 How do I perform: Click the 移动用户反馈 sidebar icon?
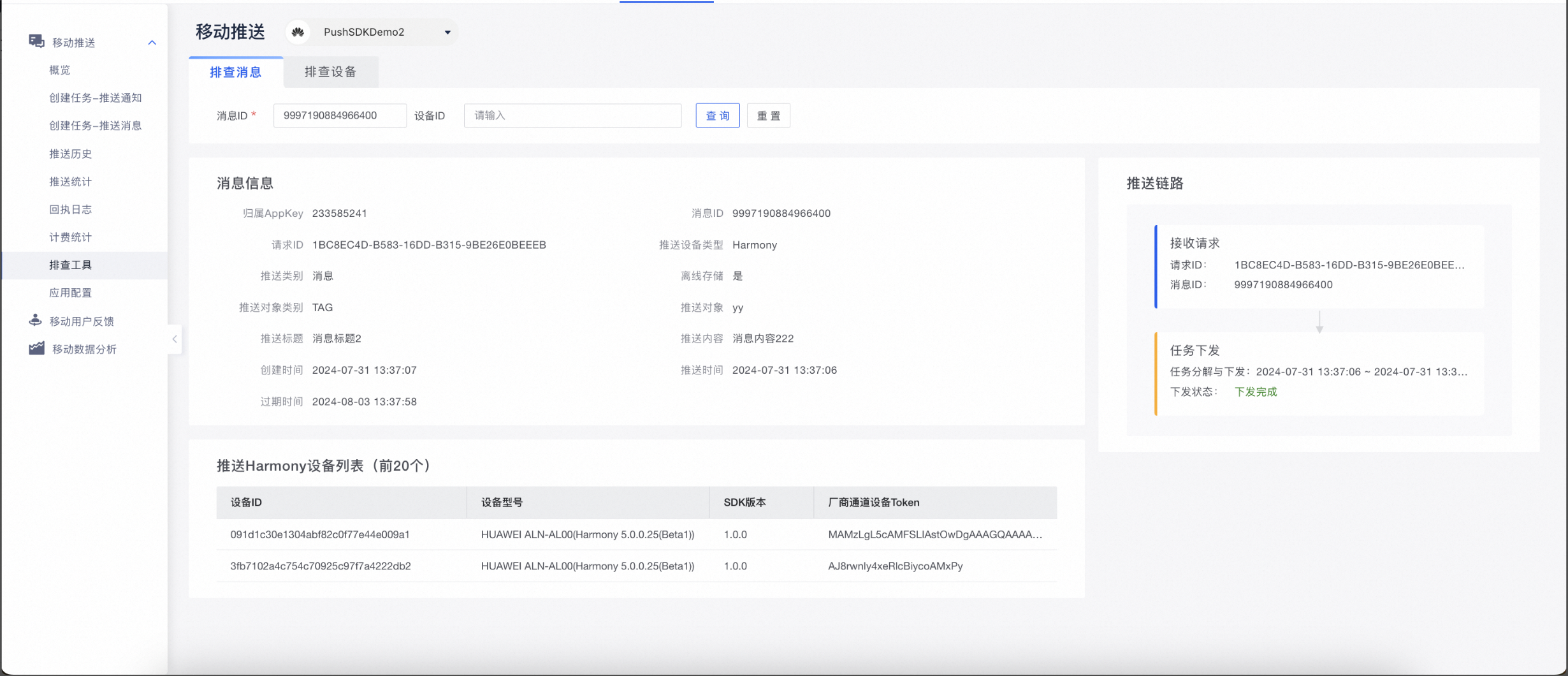pyautogui.click(x=36, y=320)
